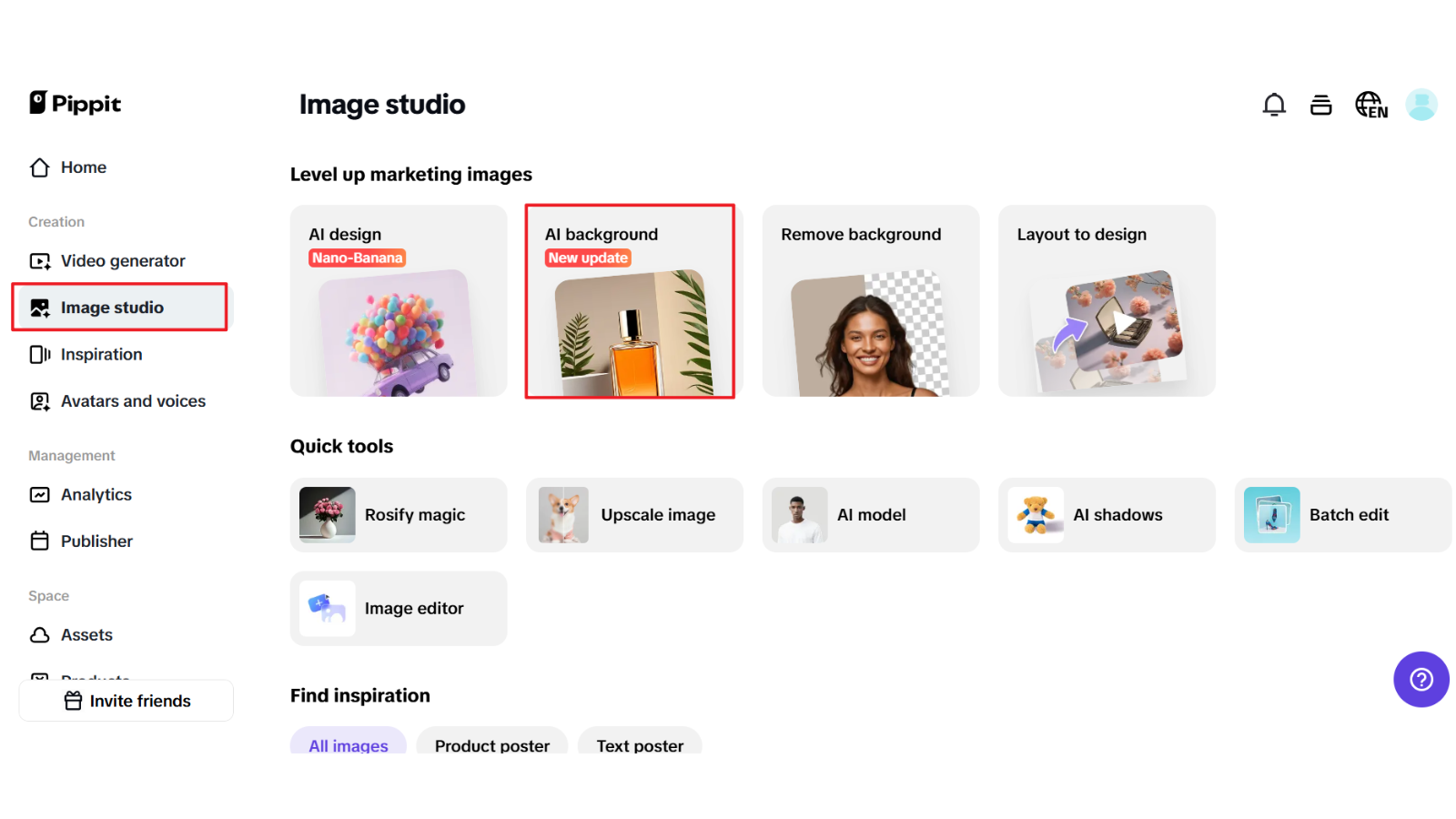This screenshot has height=819, width=1456.
Task: Open the AI background card
Action: point(631,301)
